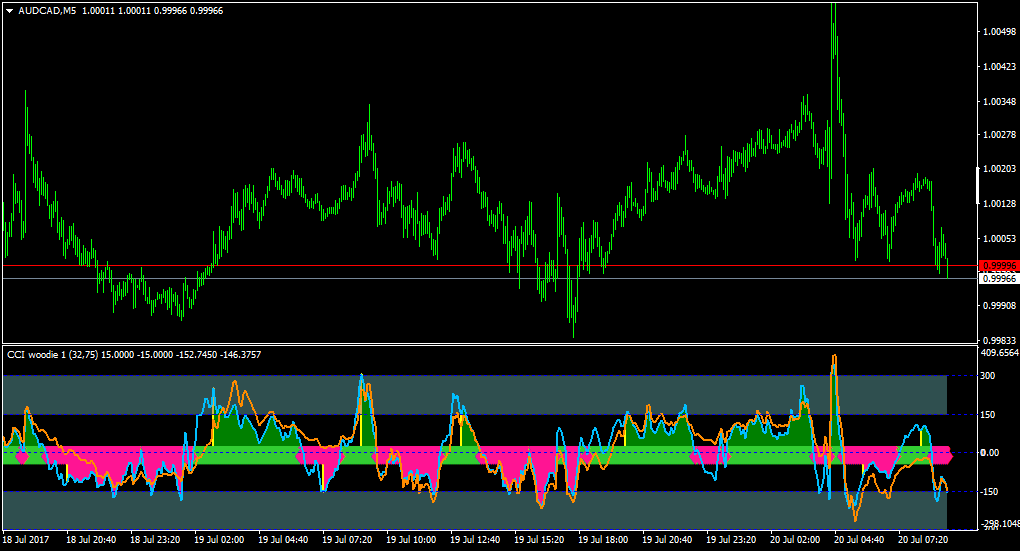Select the 1.00498 price axis label

click(x=1000, y=32)
